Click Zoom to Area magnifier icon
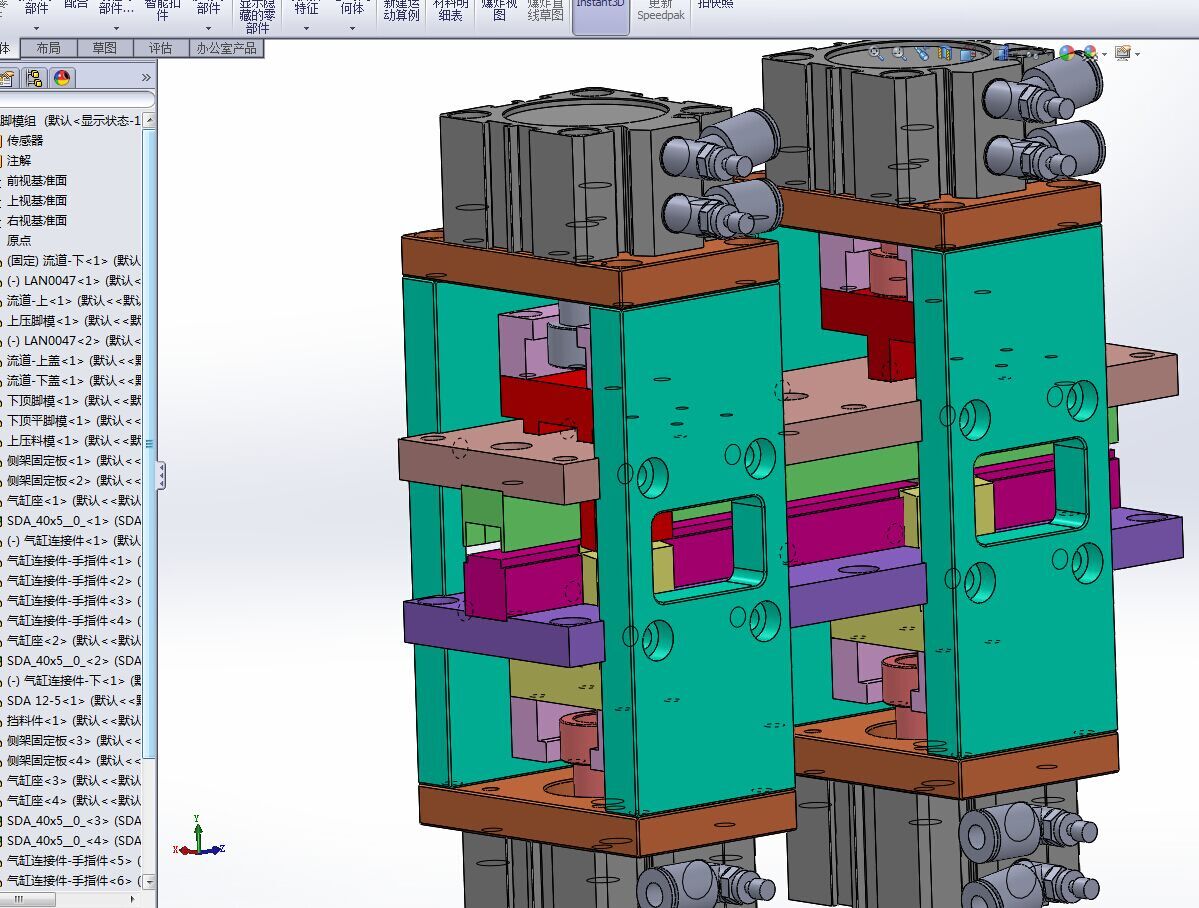 [899, 54]
